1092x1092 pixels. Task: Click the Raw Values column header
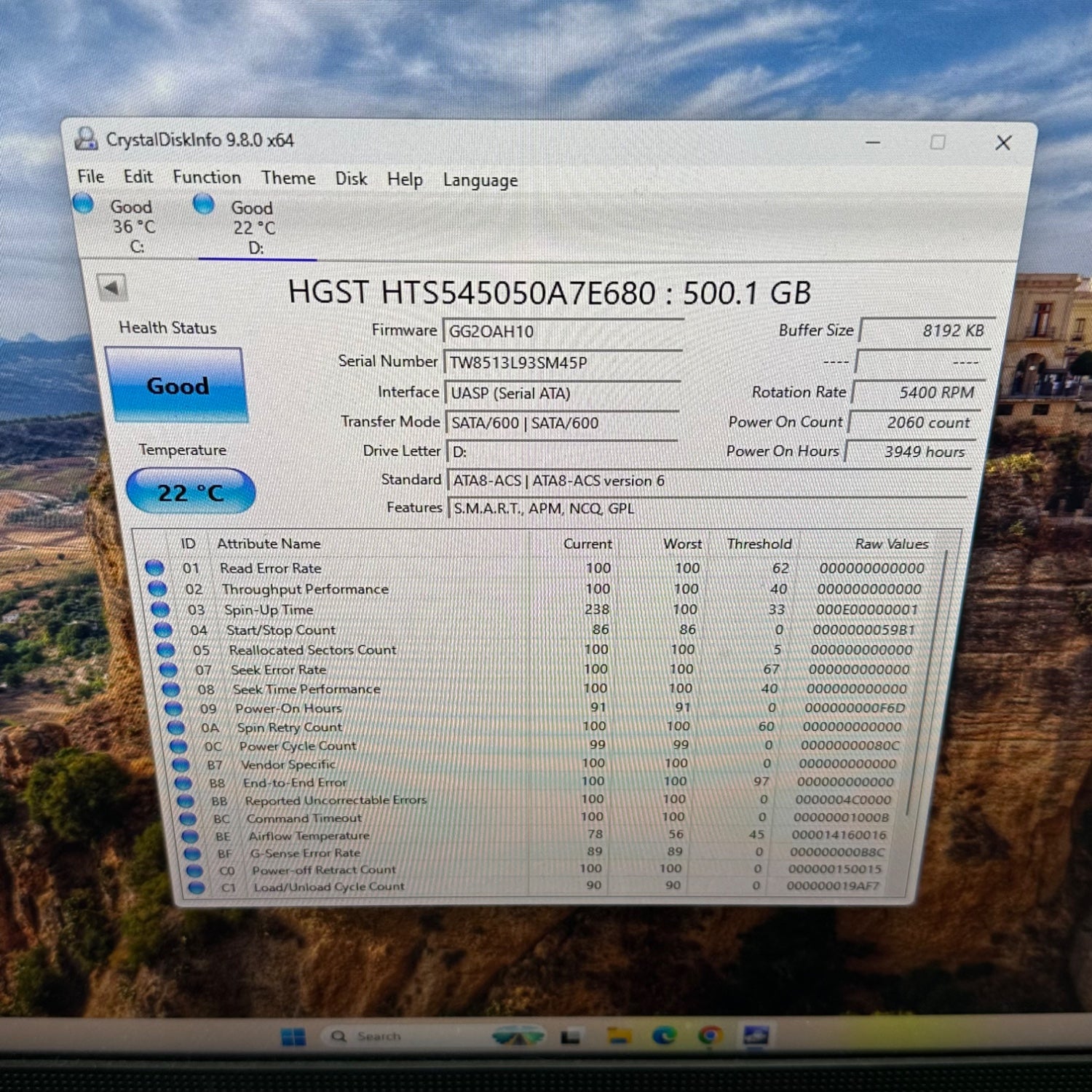click(x=892, y=544)
